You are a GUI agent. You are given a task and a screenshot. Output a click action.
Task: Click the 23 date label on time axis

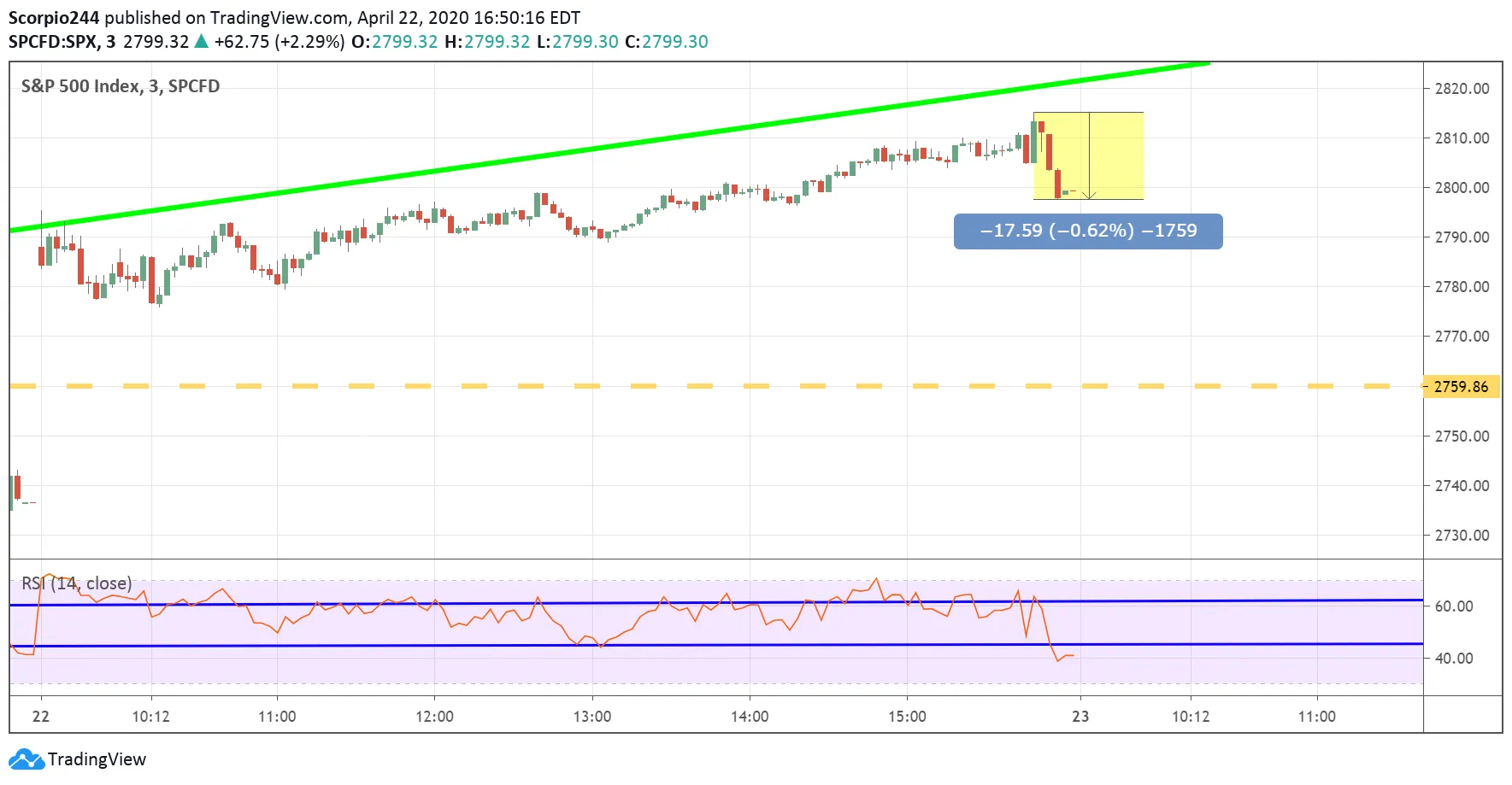(1080, 717)
